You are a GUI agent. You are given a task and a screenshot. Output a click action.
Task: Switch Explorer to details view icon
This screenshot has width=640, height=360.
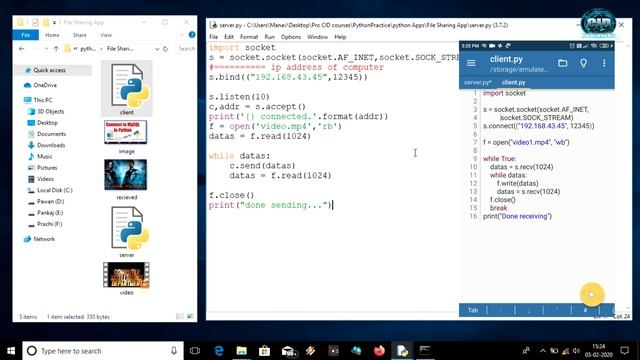tap(180, 316)
